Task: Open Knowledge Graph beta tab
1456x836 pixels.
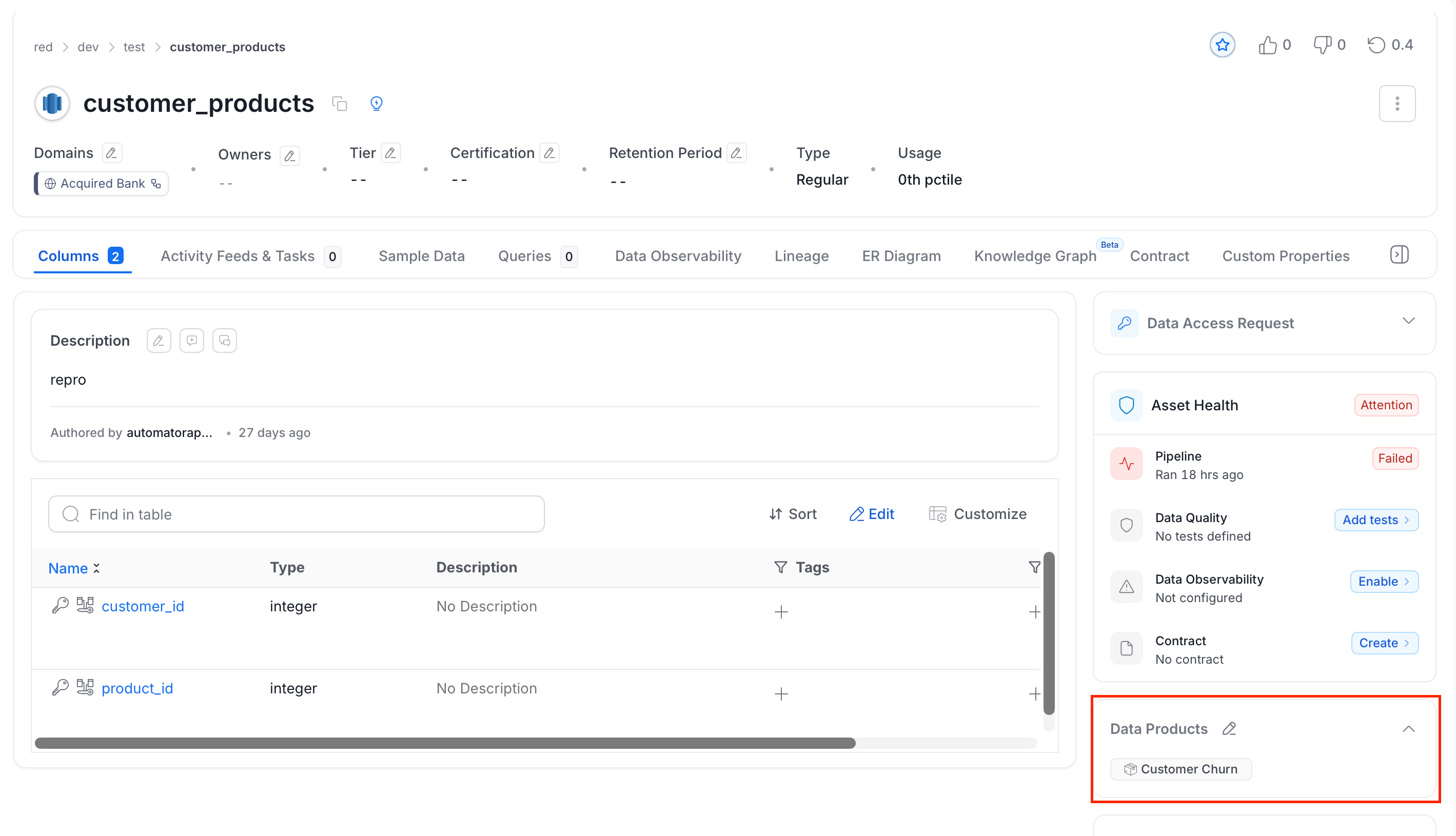Action: pos(1035,256)
